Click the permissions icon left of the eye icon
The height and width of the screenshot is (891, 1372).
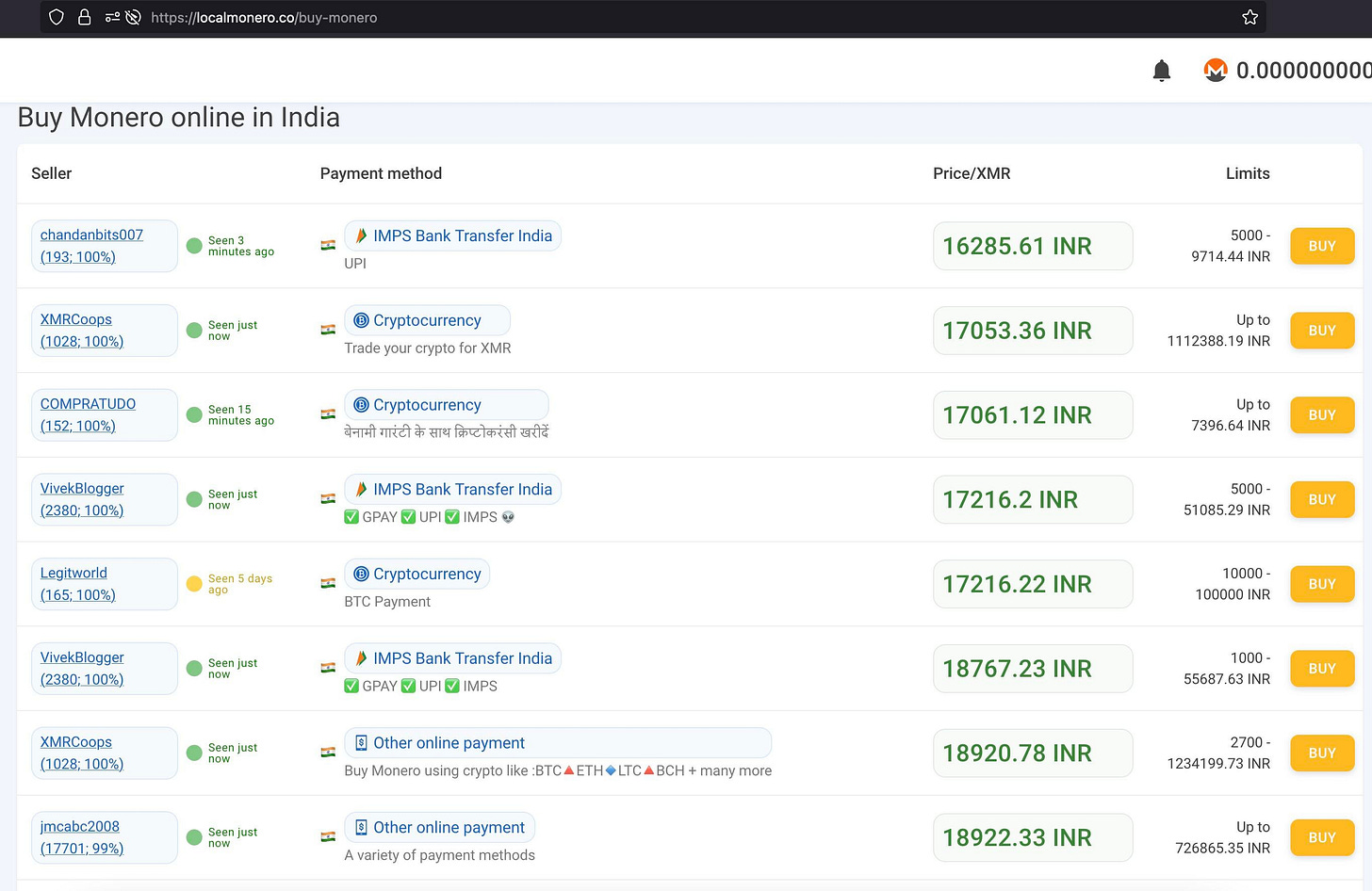click(112, 17)
